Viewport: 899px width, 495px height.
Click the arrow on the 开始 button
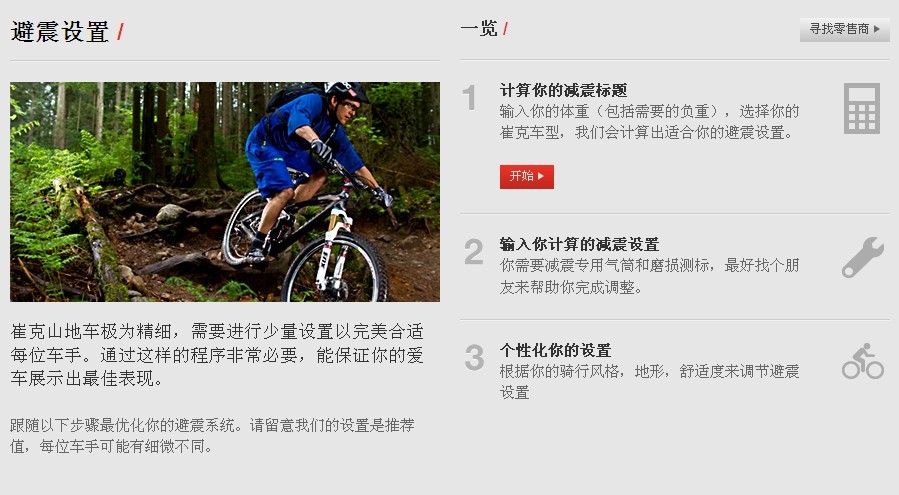pos(541,176)
